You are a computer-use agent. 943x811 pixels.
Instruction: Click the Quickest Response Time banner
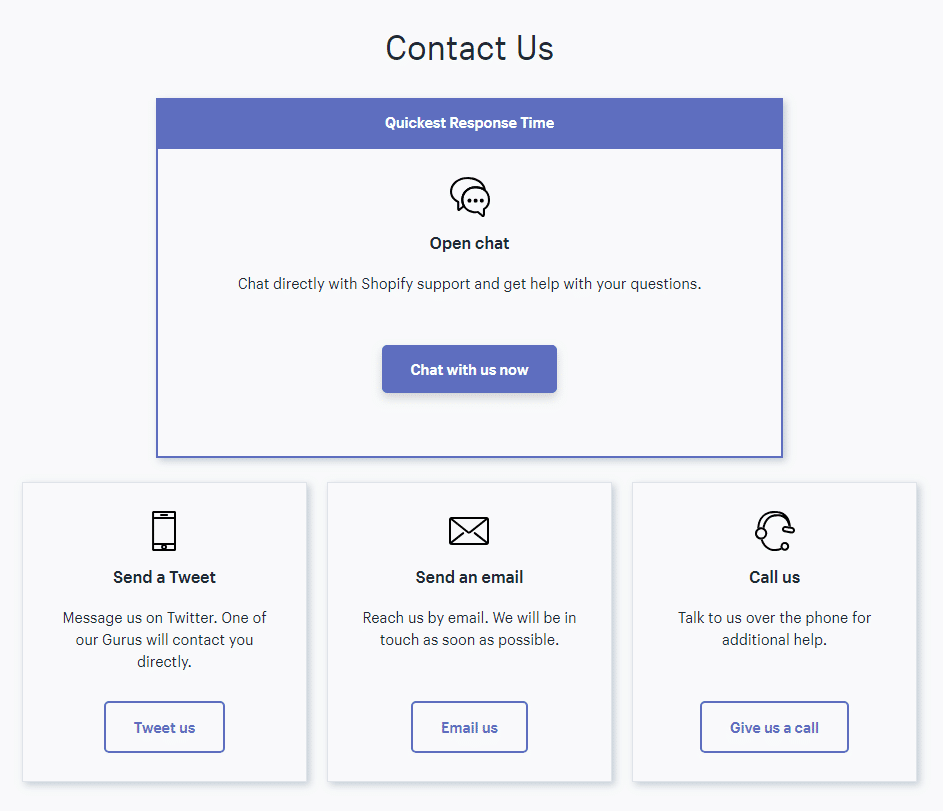pyautogui.click(x=469, y=123)
